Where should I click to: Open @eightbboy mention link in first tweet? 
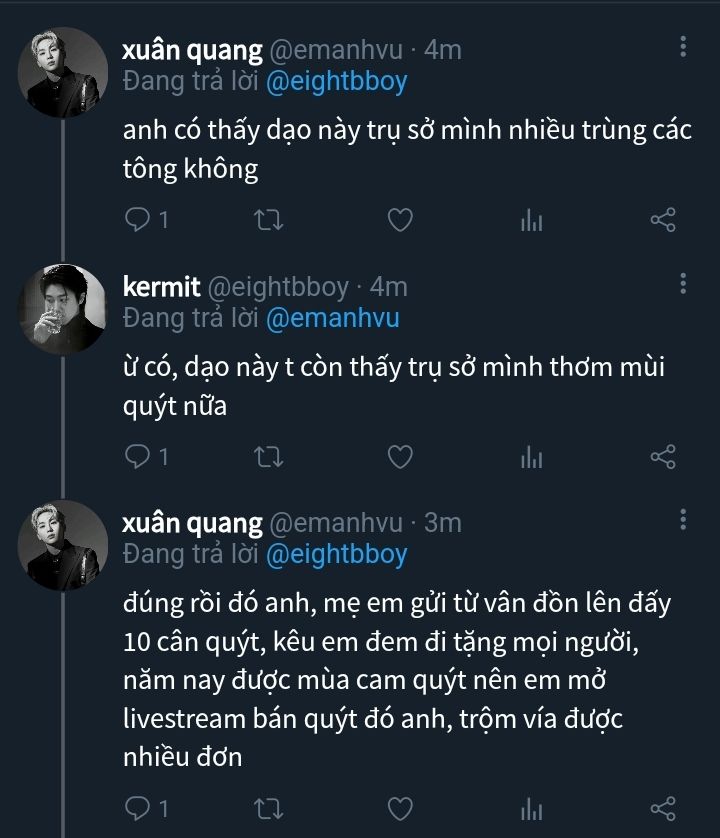coord(337,82)
